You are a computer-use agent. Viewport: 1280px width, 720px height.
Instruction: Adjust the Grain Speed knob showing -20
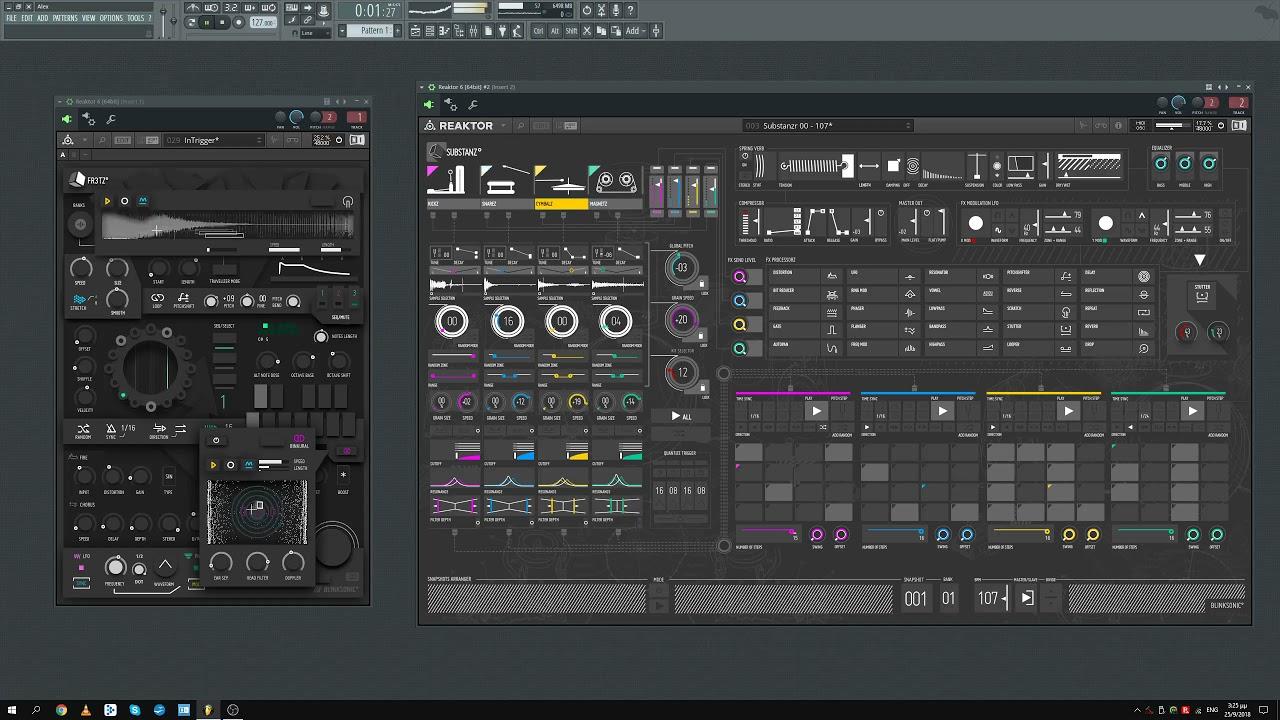[x=682, y=320]
